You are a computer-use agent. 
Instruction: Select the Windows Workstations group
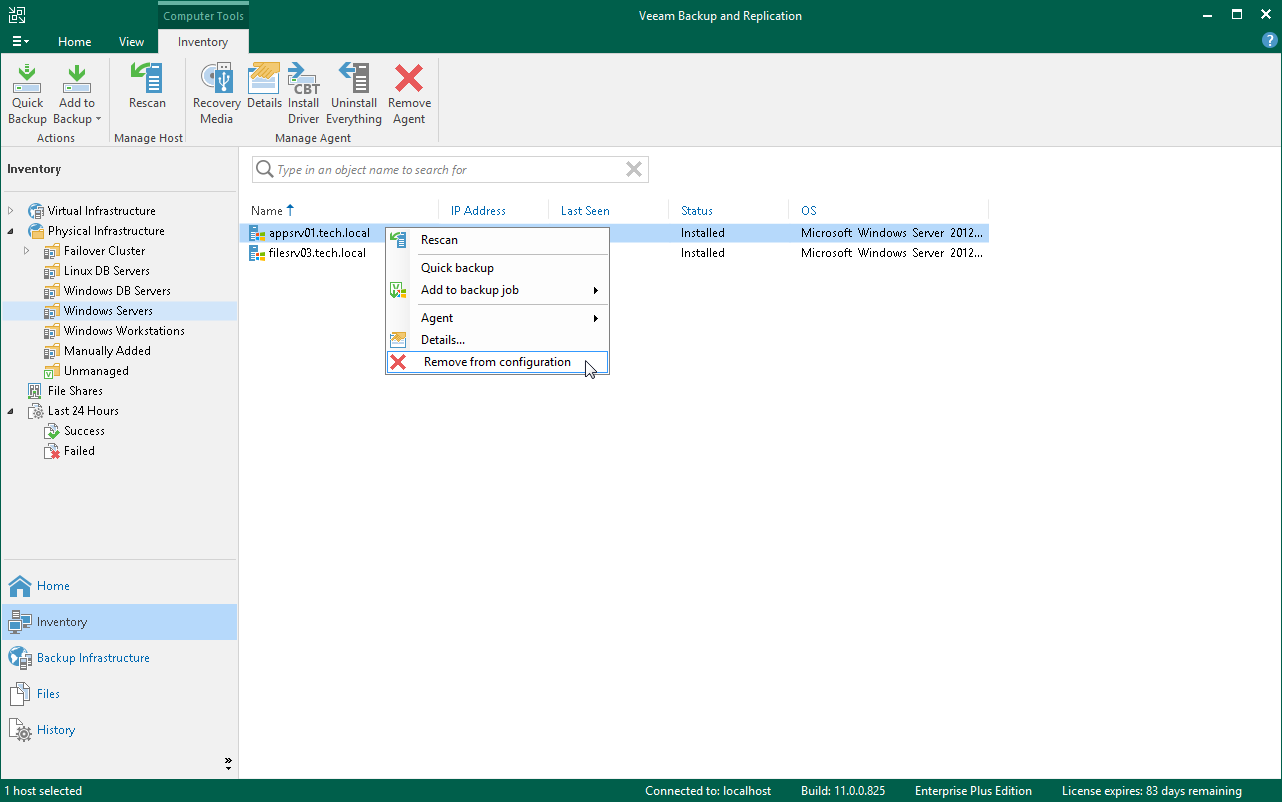point(124,331)
